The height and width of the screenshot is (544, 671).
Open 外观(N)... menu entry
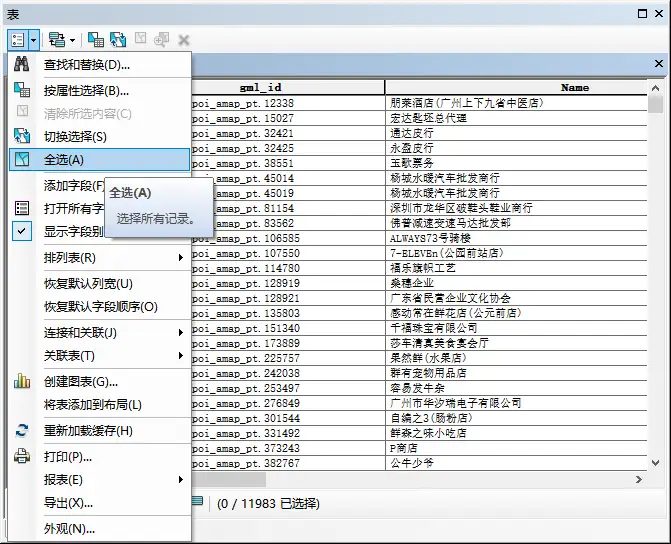click(x=99, y=529)
